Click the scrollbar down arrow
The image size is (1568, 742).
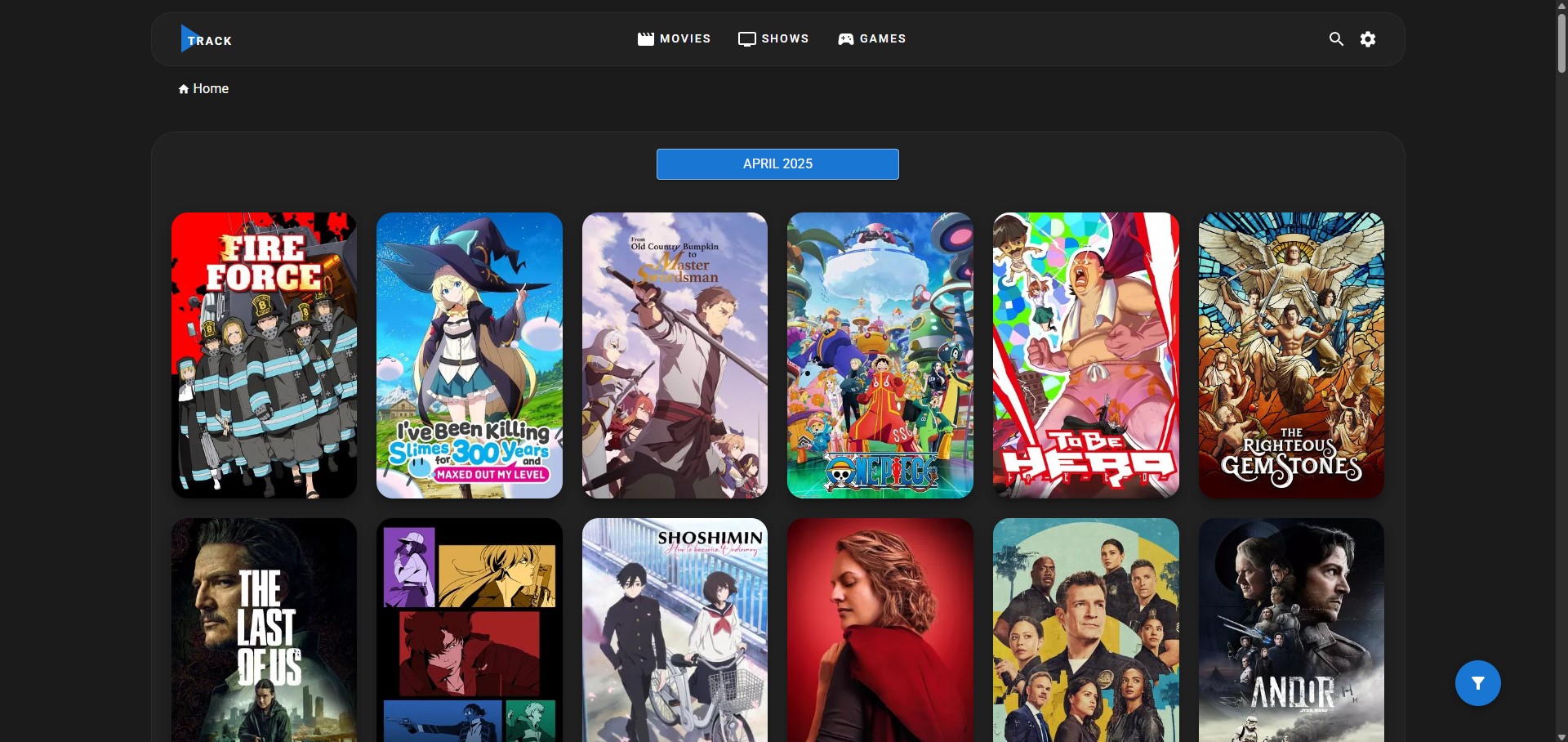1561,735
